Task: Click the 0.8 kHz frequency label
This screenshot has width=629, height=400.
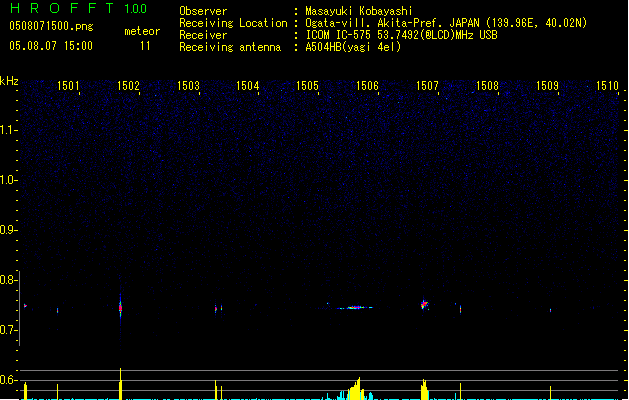Action: tap(8, 280)
